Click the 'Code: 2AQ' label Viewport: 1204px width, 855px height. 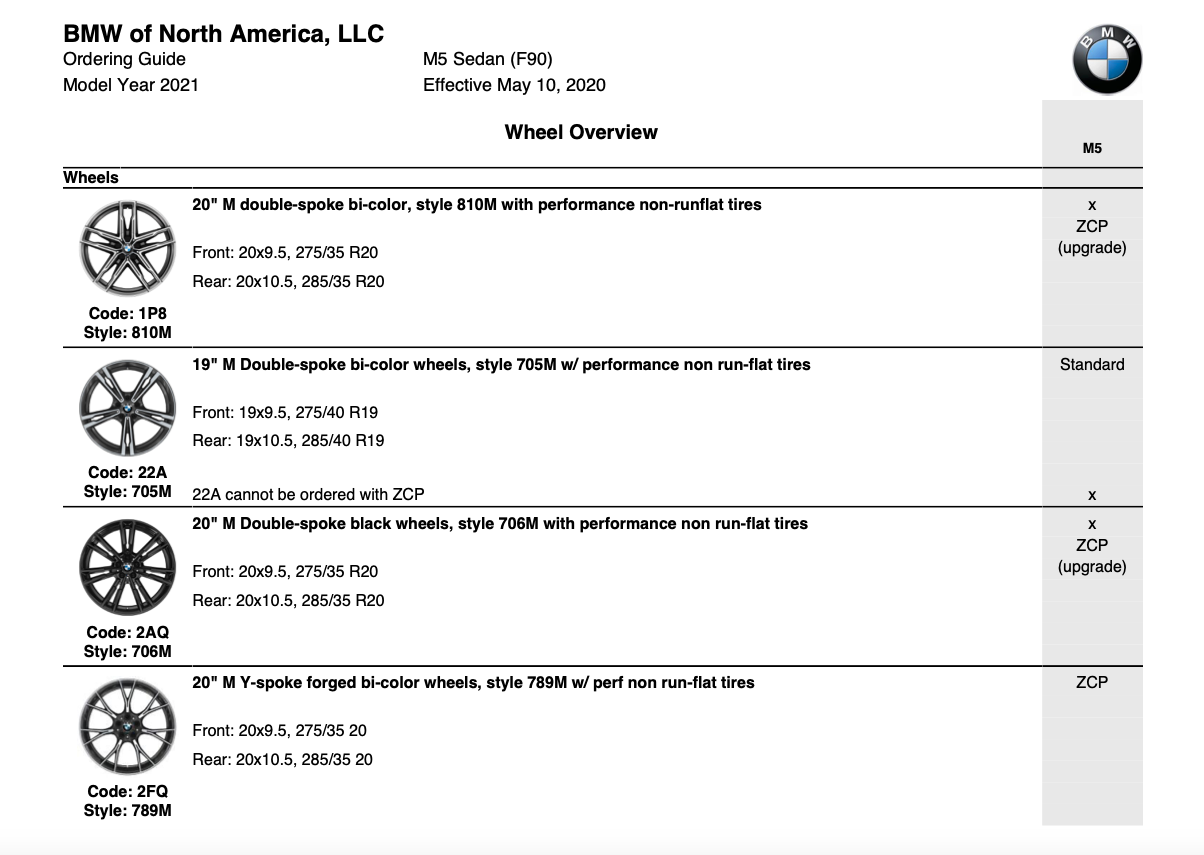tap(127, 631)
